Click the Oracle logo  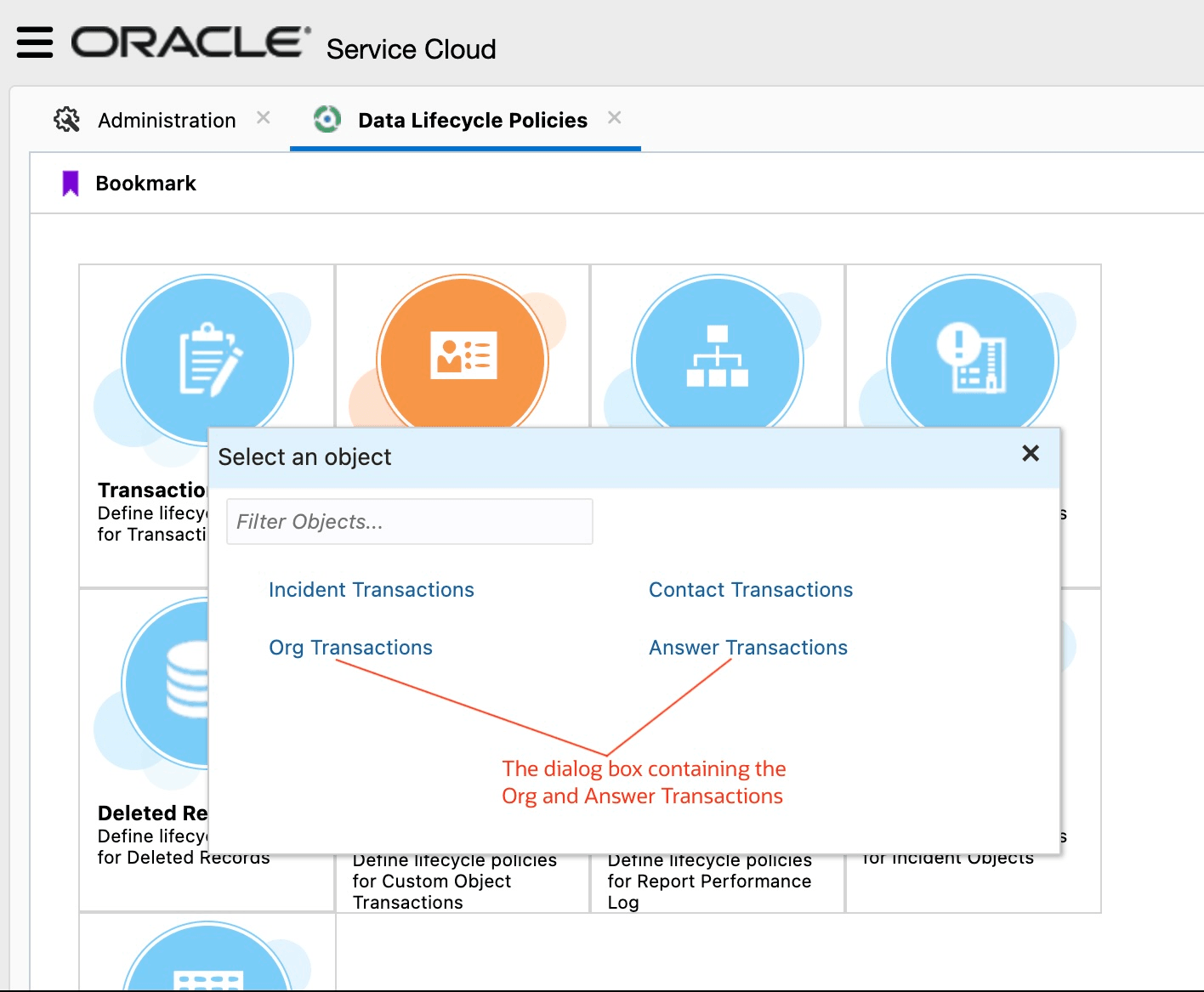click(x=190, y=43)
